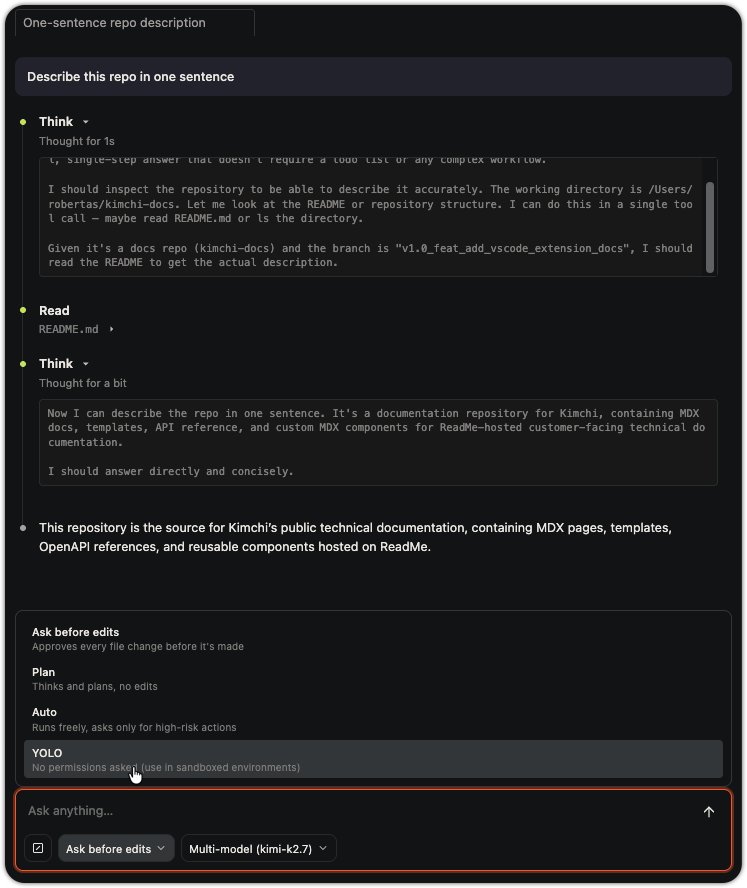
Task: Collapse the second Think section caret
Action: pyautogui.click(x=86, y=364)
